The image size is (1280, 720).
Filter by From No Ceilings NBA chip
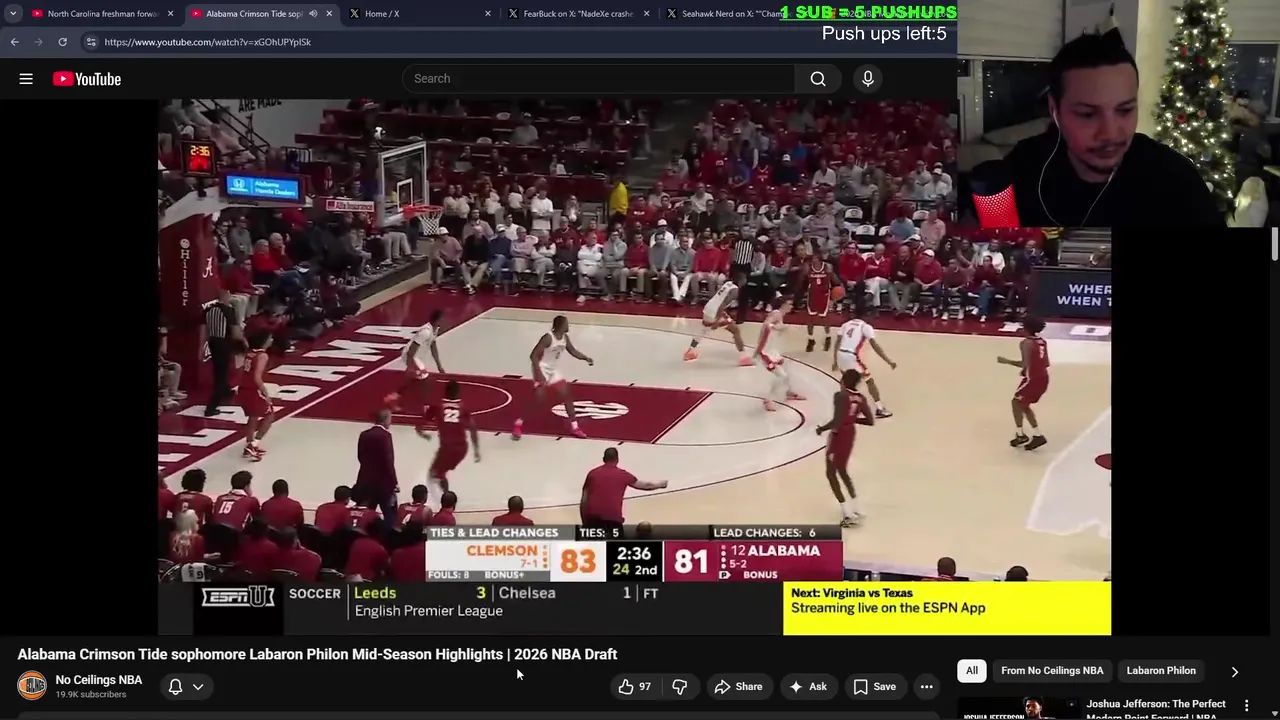click(1052, 671)
